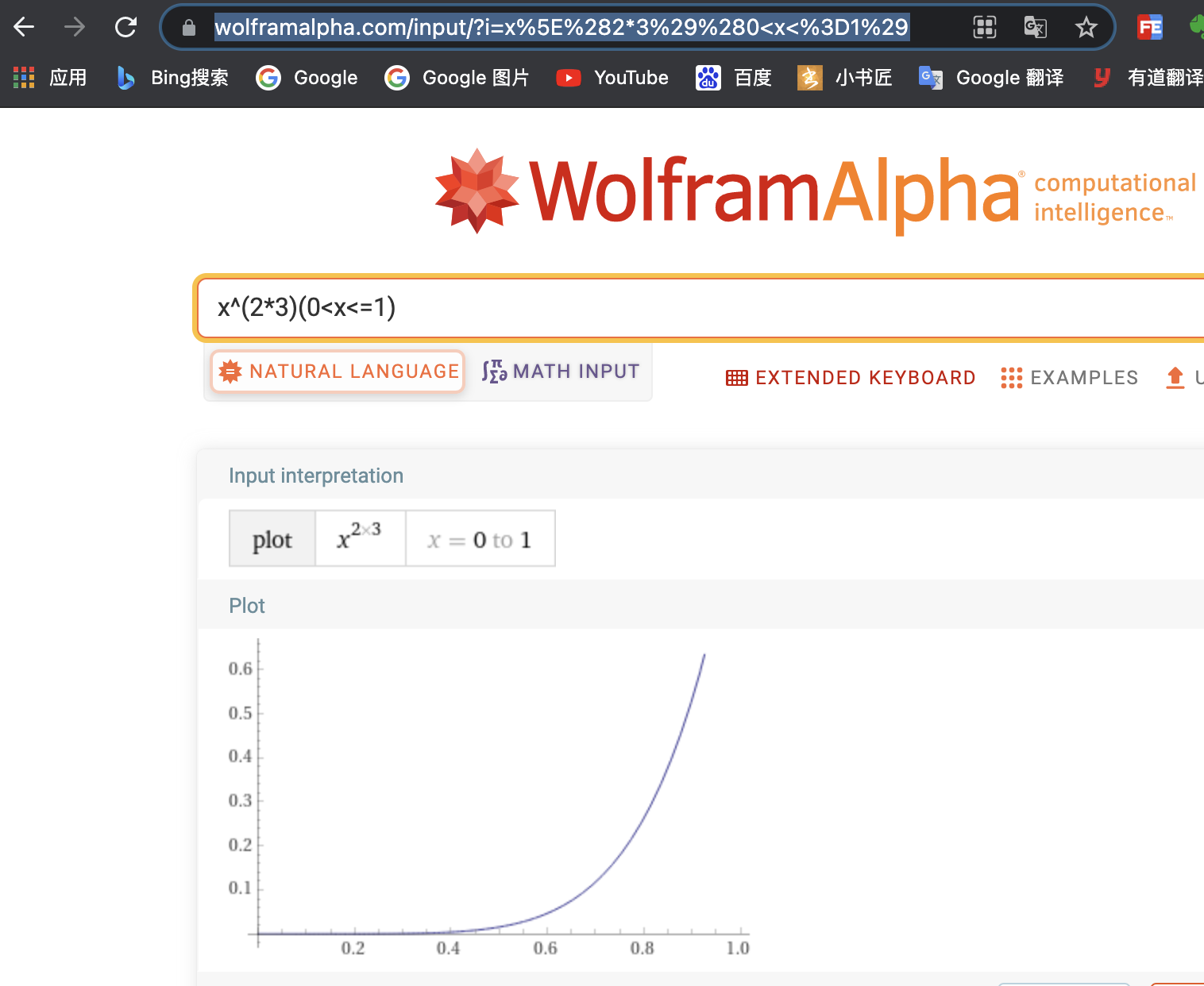
Task: Open the Examples page
Action: click(1069, 378)
